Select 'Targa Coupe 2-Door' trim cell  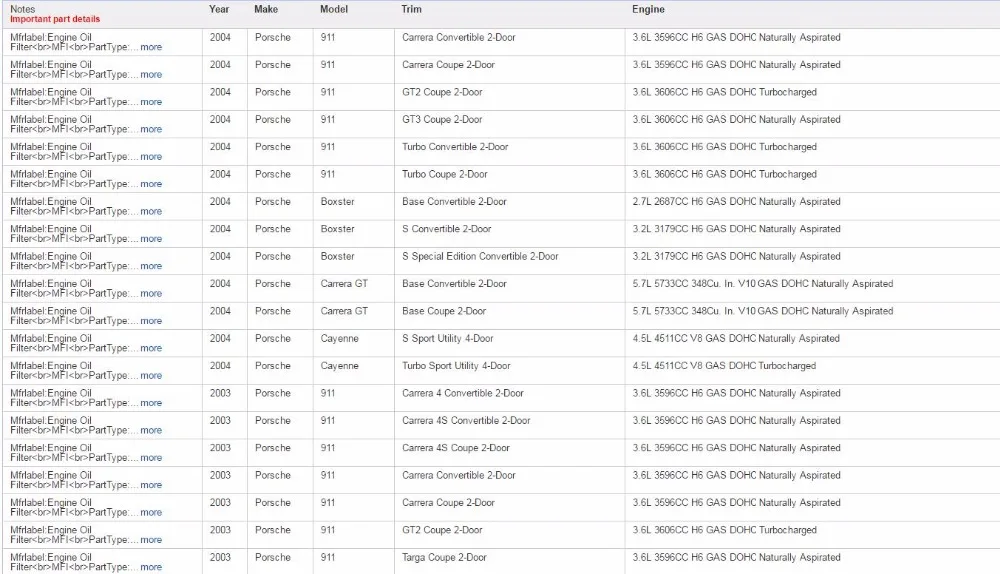coord(444,557)
